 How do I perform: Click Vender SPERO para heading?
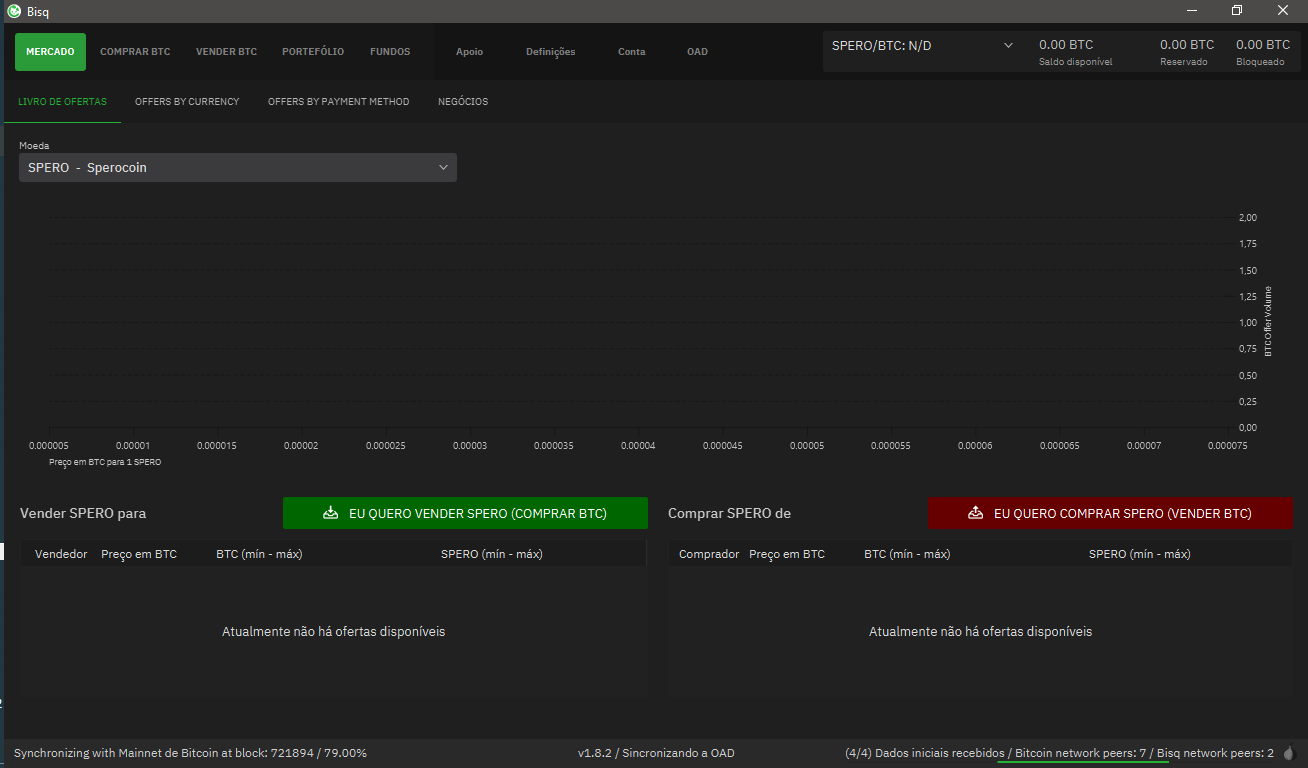pos(83,513)
